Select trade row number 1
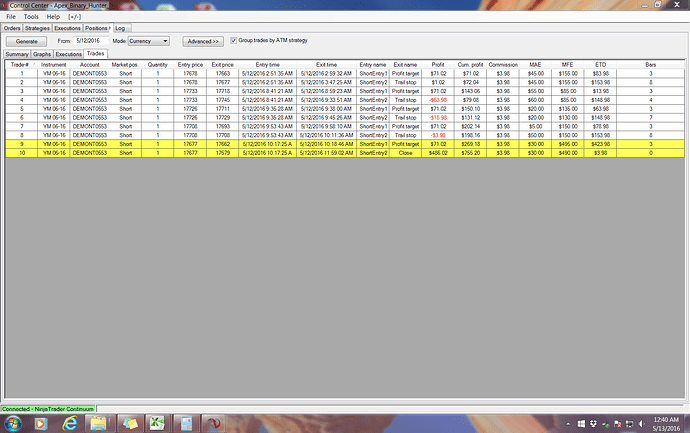Image resolution: width=690 pixels, height=433 pixels. (345, 73)
